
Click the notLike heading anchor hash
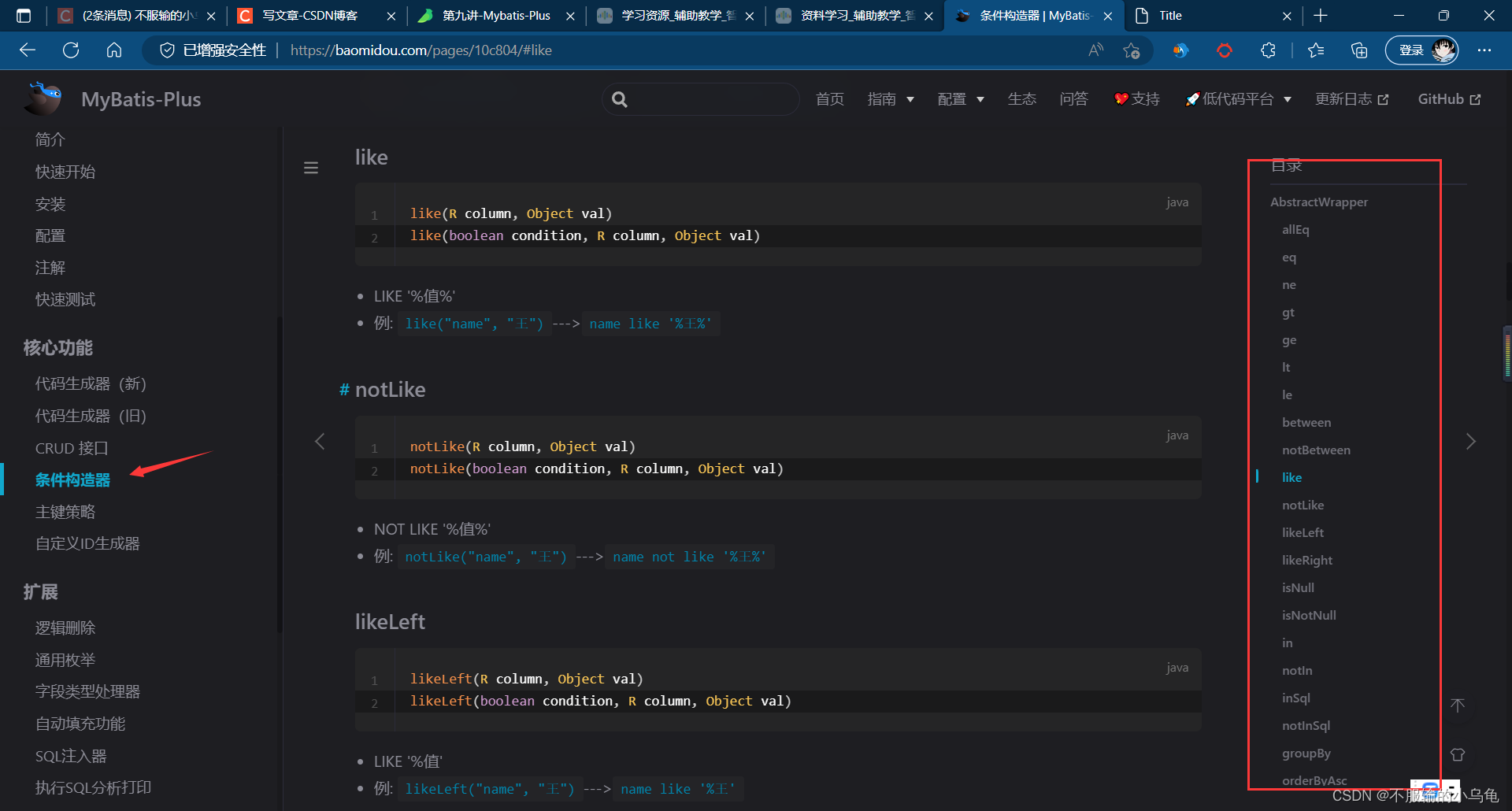pos(344,390)
